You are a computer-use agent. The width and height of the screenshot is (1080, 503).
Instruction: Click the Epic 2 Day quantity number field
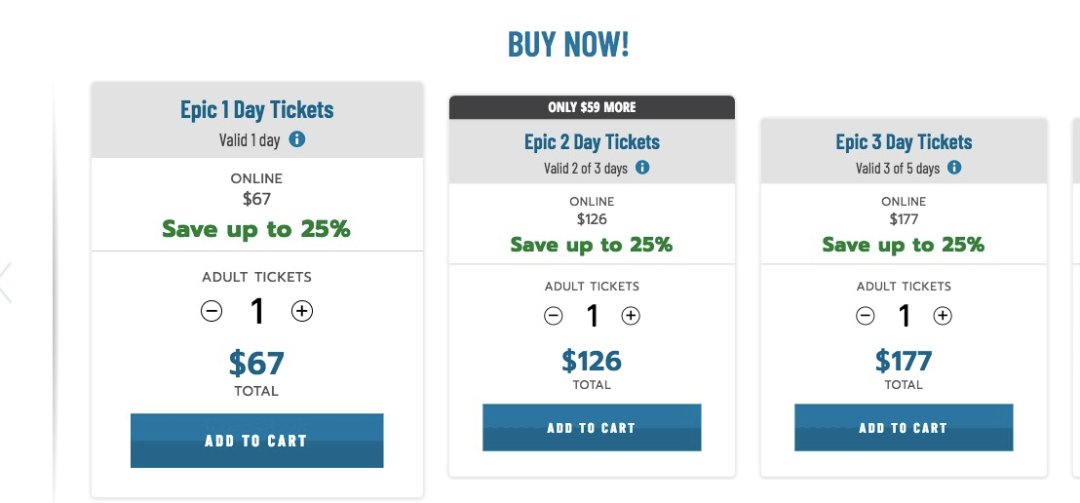tap(592, 317)
